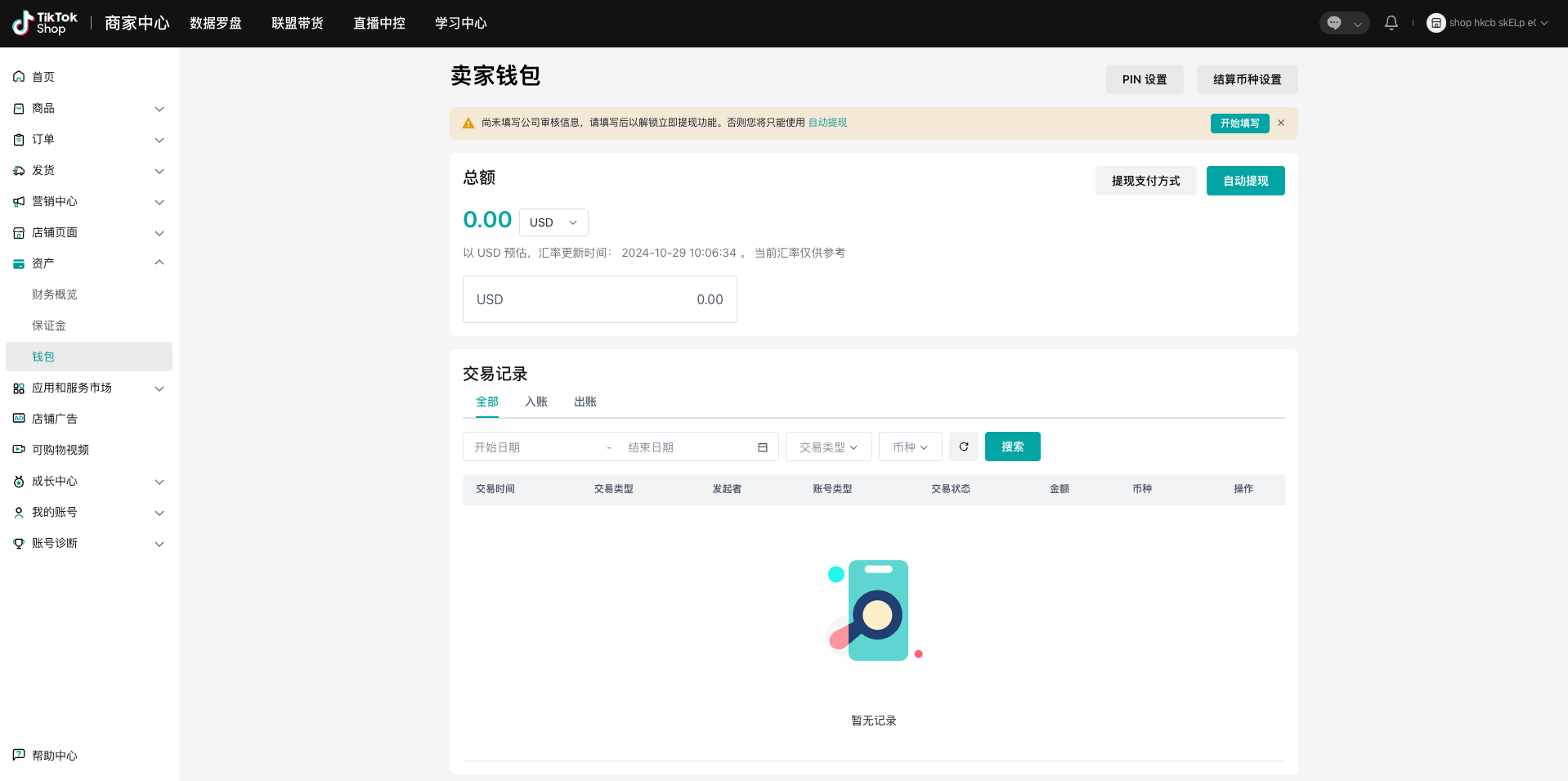
Task: Open 帮助中心 help center icon
Action: pos(19,755)
